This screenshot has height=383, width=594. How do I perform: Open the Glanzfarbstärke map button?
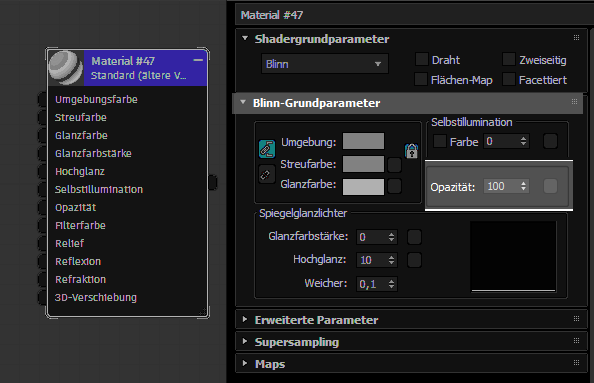[x=414, y=237]
